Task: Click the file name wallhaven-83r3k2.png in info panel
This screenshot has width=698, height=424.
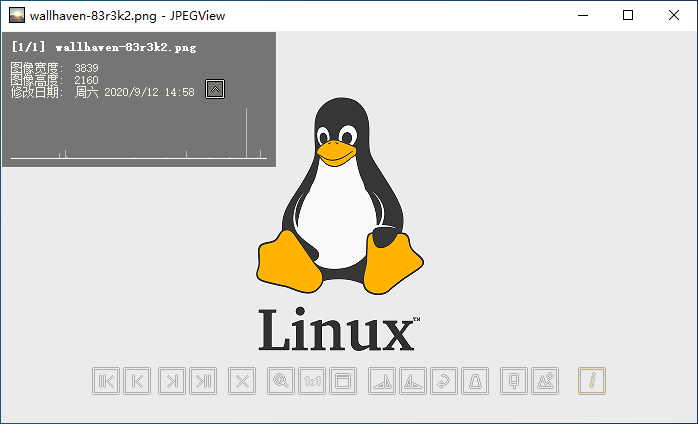Action: [126, 47]
